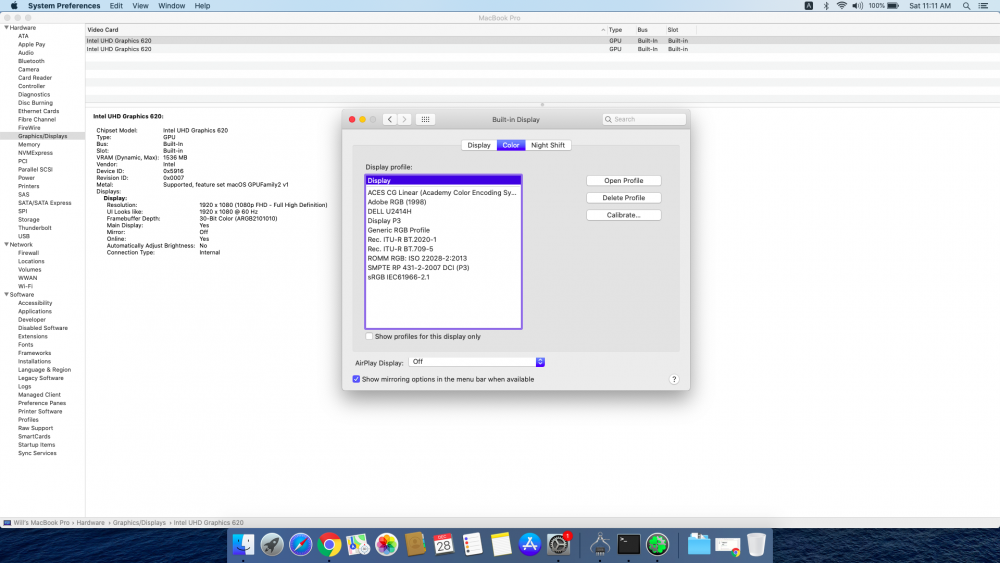1000x563 pixels.
Task: Click the Calibrate... button
Action: [623, 215]
